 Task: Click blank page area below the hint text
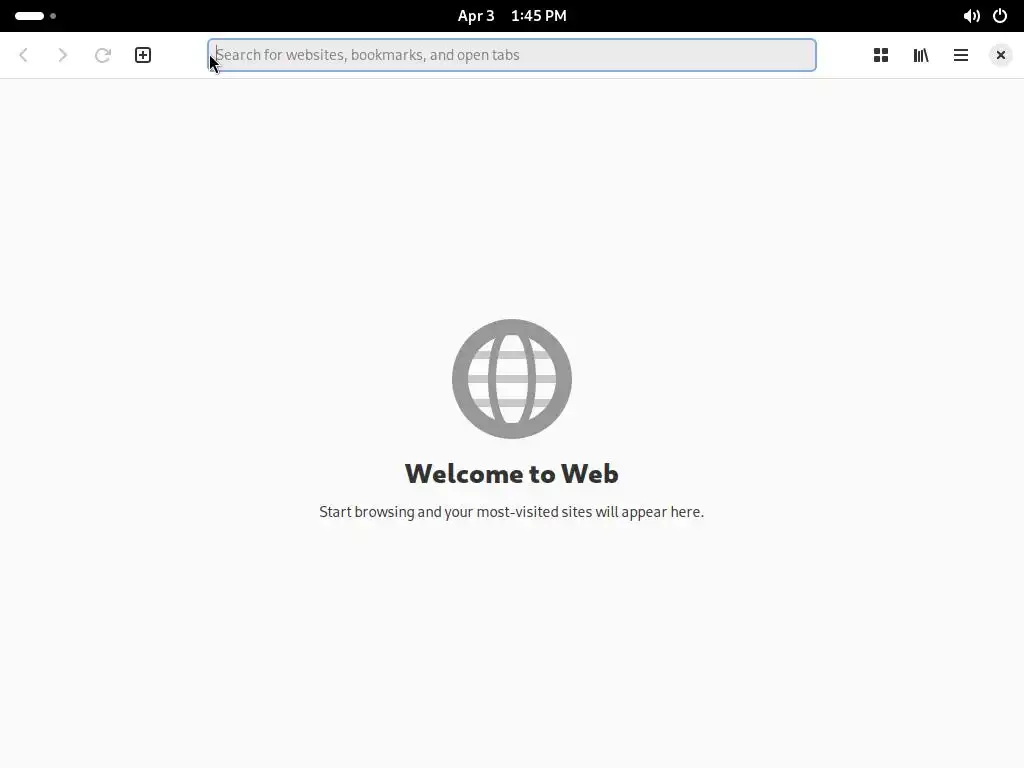pyautogui.click(x=512, y=640)
